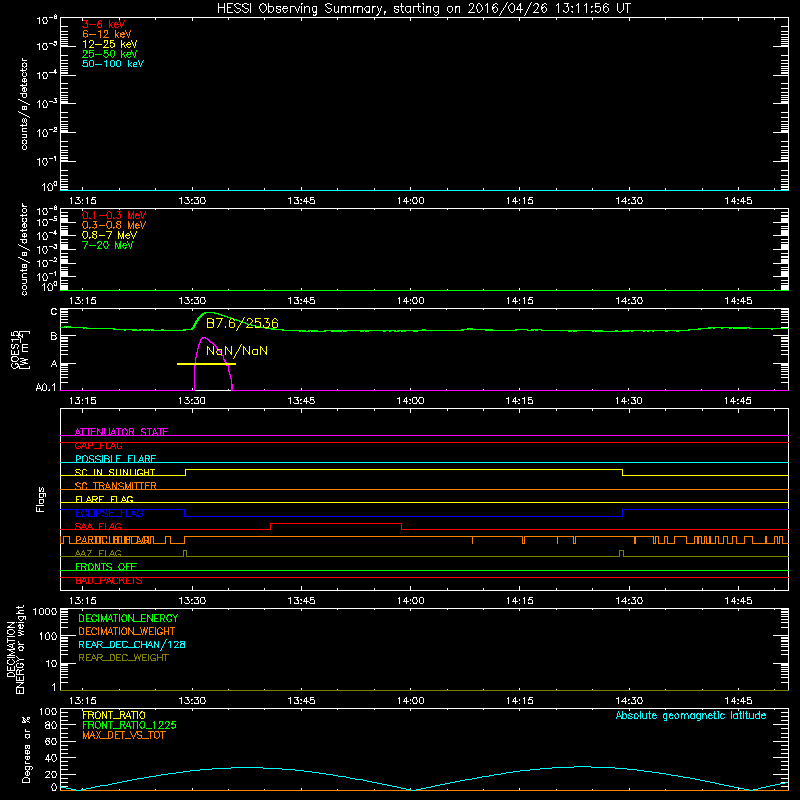
Task: Select the ATTENUATOR_STATE flag label
Action: [121, 432]
